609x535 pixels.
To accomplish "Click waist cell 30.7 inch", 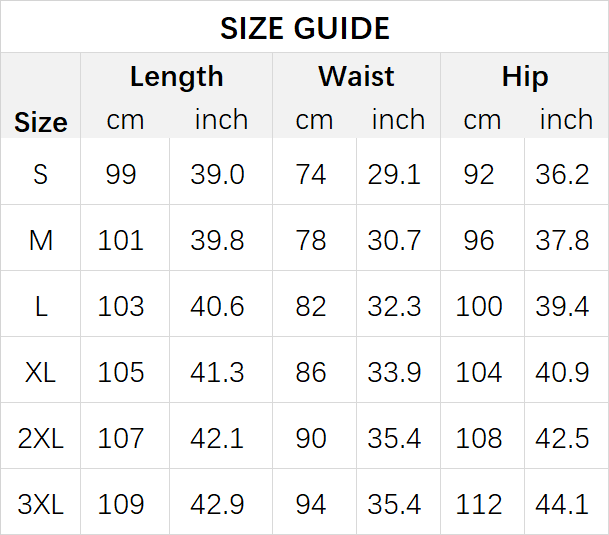I will point(394,240).
